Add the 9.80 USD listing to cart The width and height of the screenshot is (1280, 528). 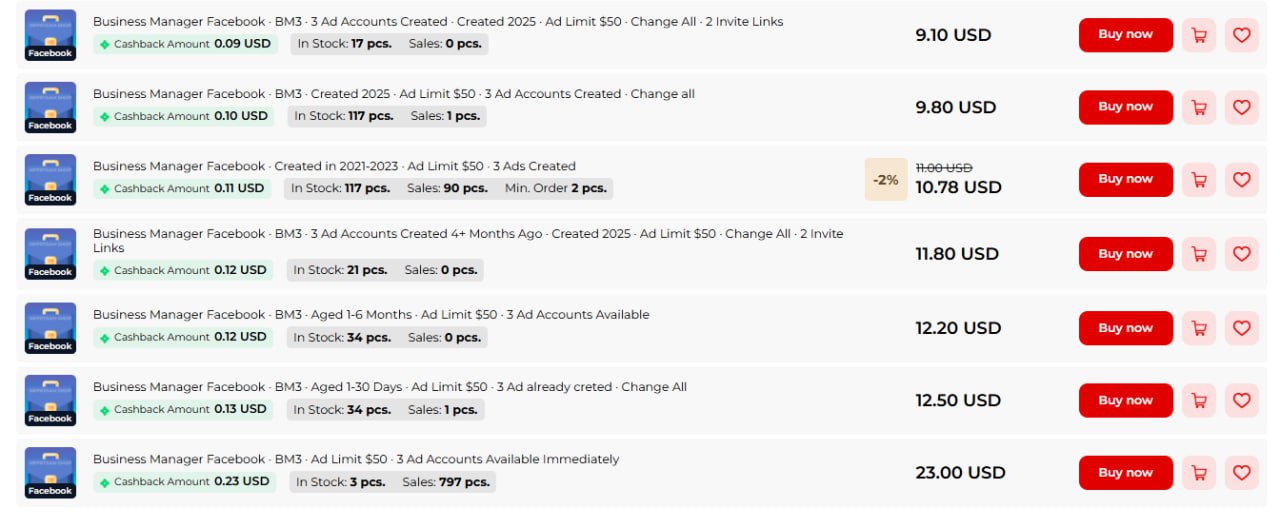click(x=1198, y=107)
